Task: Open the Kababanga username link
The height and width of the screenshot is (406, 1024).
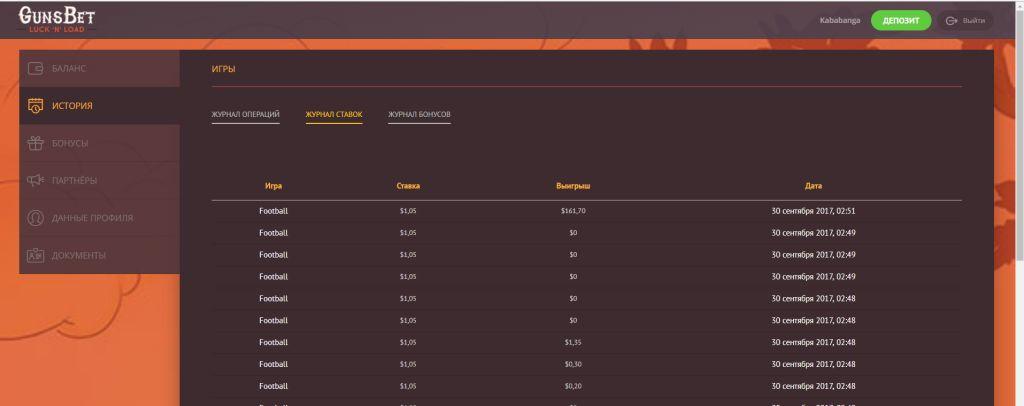Action: [x=840, y=20]
